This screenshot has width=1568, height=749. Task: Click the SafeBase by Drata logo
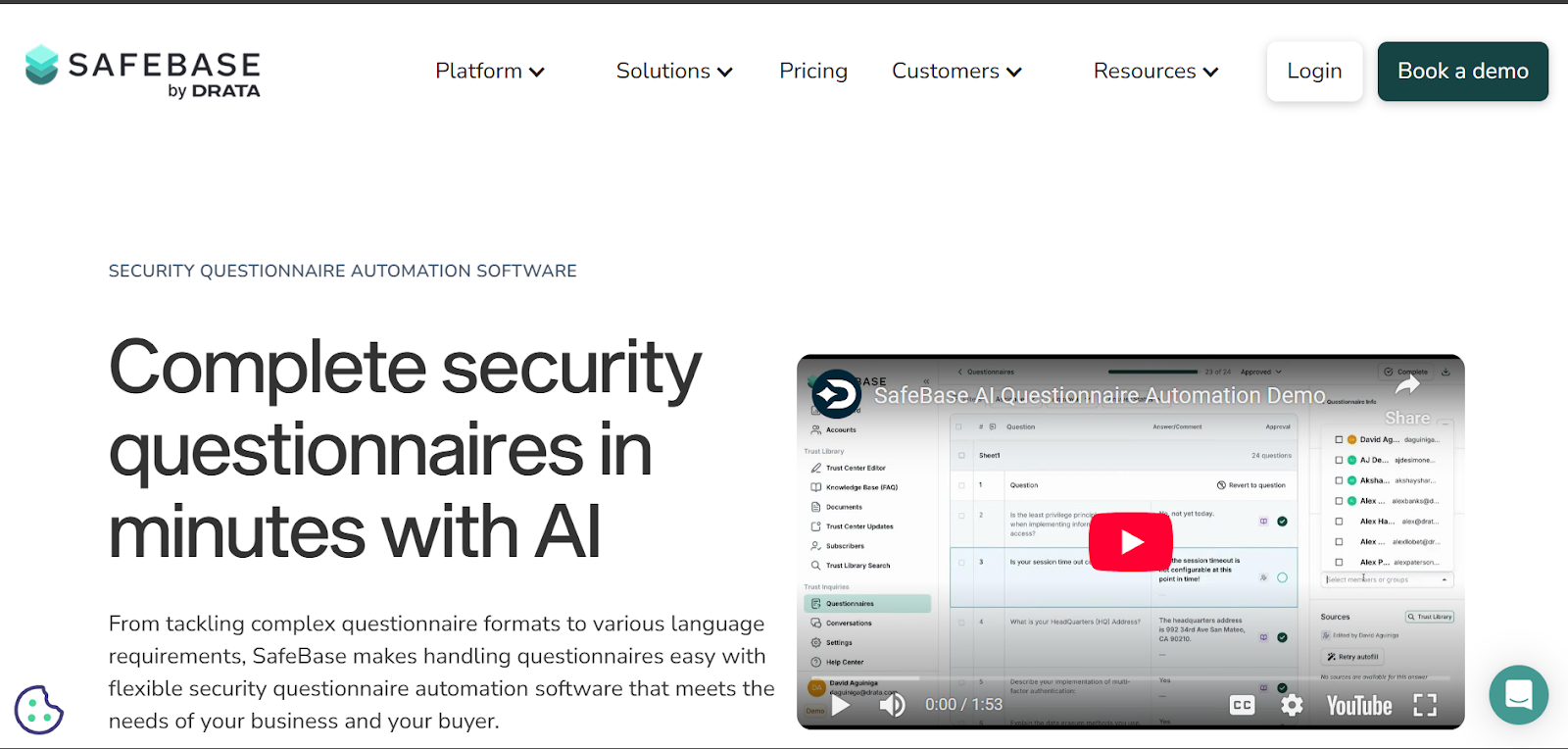click(x=143, y=72)
